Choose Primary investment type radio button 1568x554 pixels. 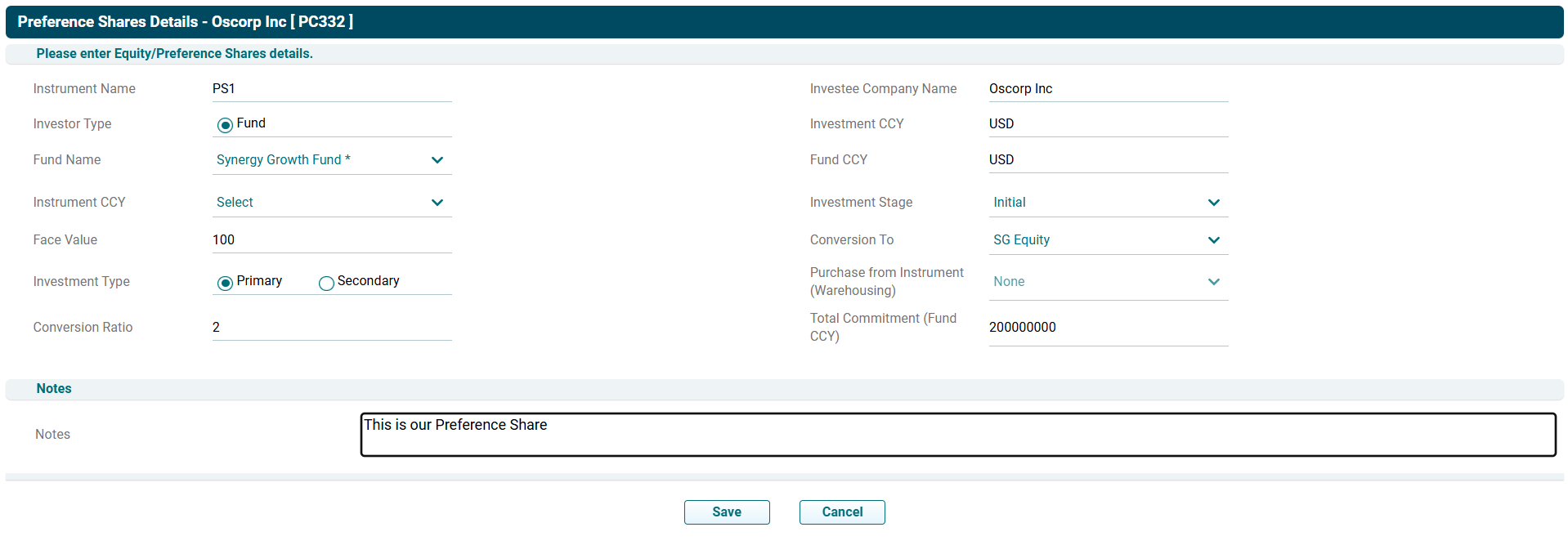pyautogui.click(x=225, y=283)
